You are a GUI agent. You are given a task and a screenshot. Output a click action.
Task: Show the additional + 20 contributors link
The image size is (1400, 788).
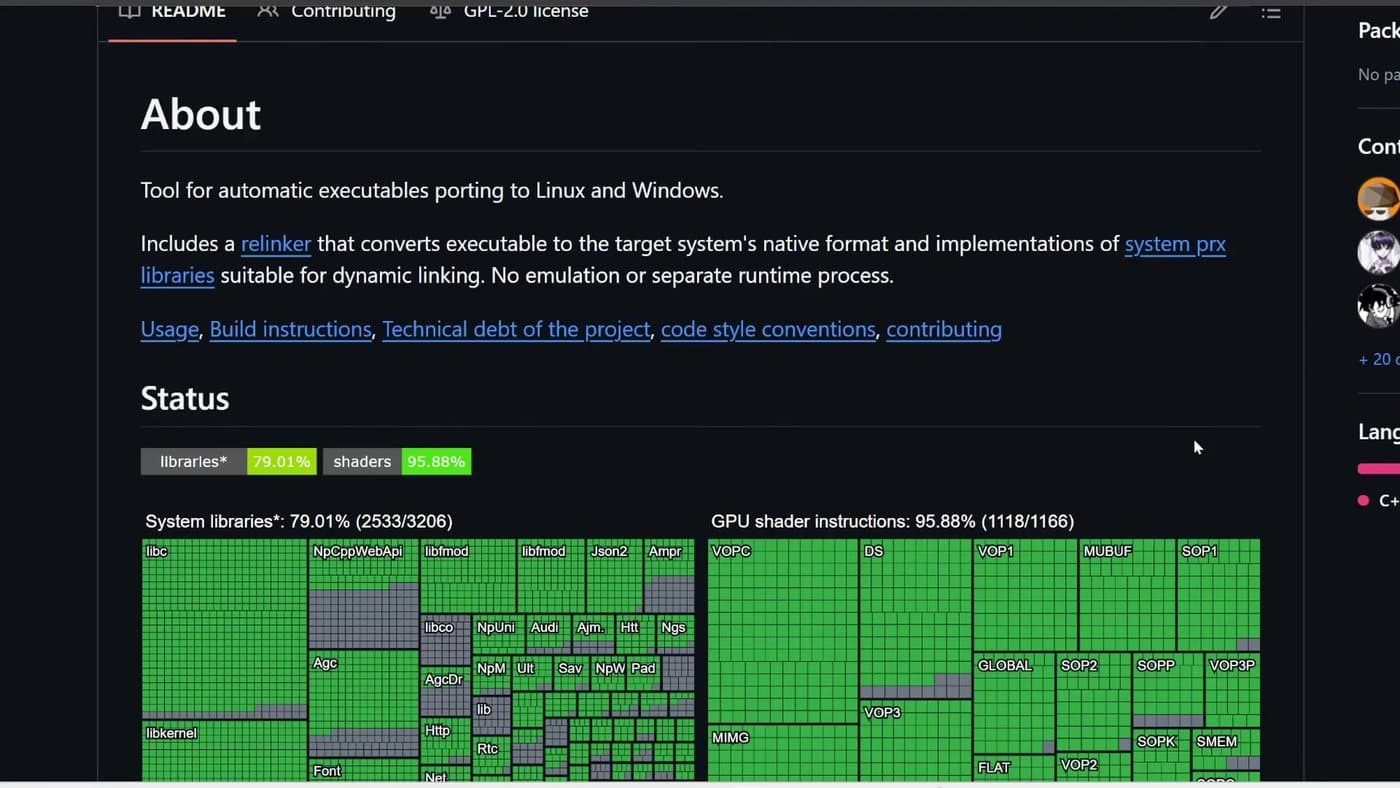pyautogui.click(x=1378, y=359)
